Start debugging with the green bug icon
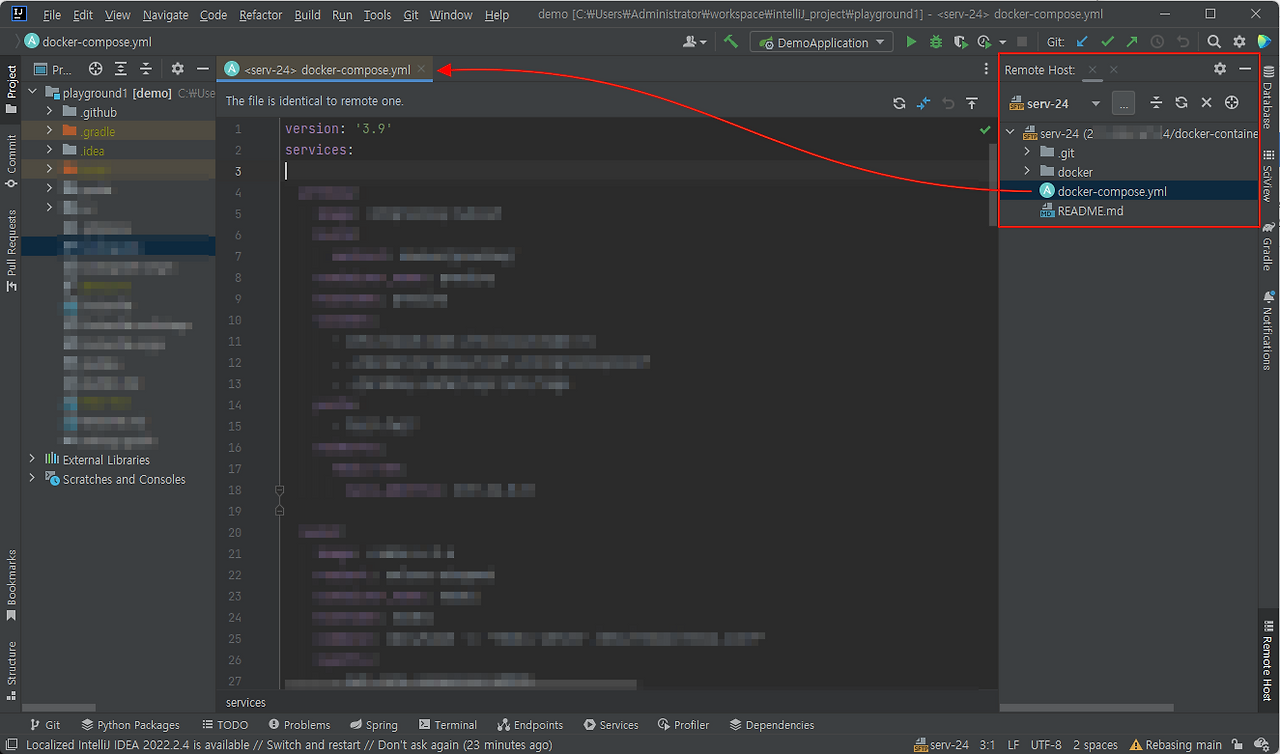The height and width of the screenshot is (754, 1280). [936, 42]
